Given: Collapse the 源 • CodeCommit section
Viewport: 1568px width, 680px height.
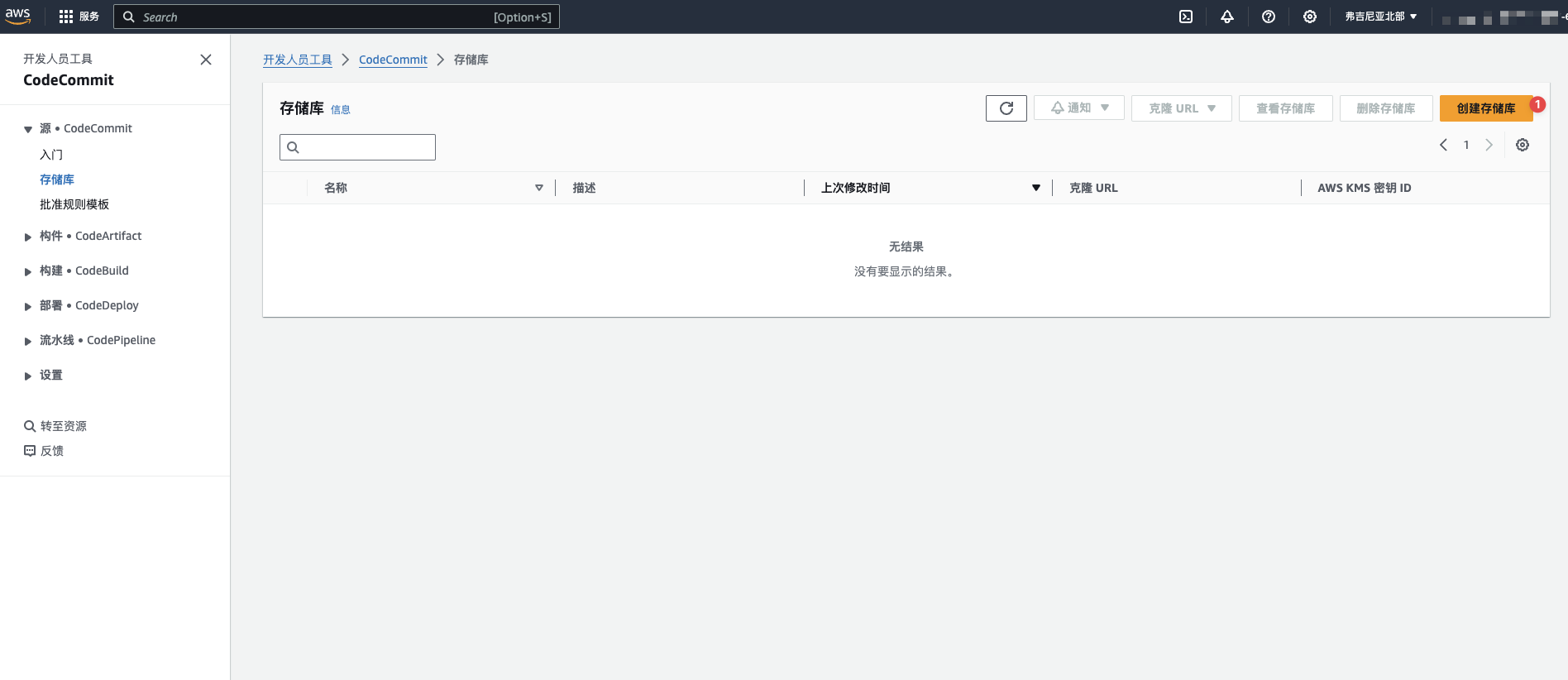Looking at the screenshot, I should (28, 129).
